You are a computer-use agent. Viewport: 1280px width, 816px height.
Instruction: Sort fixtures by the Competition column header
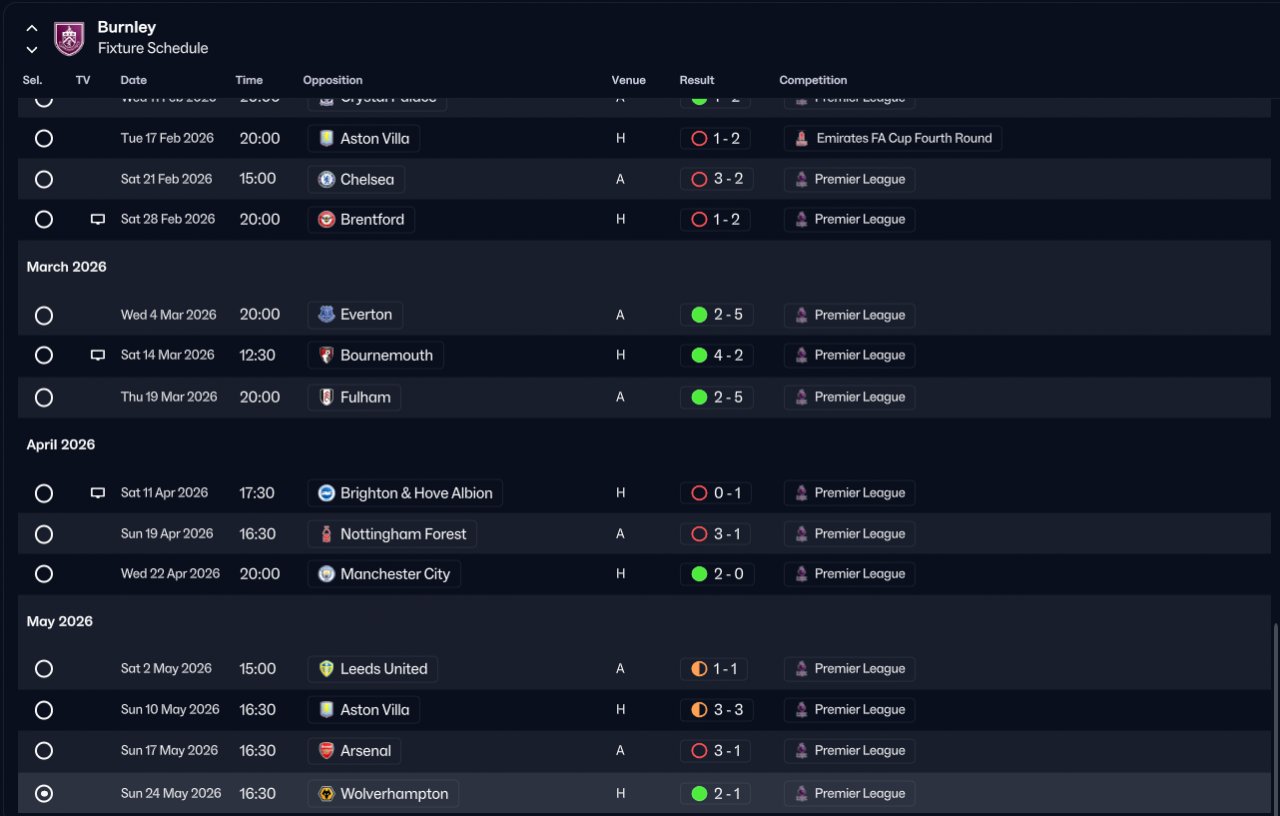[813, 80]
